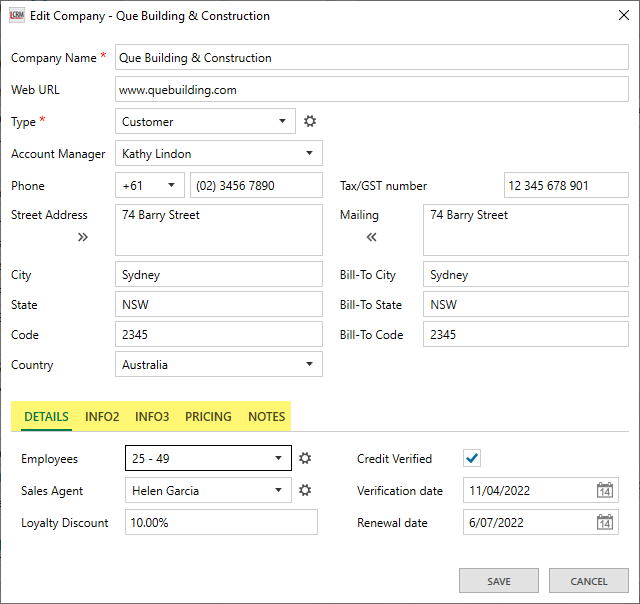Click into the Web URL field
The image size is (640, 604).
click(x=371, y=90)
